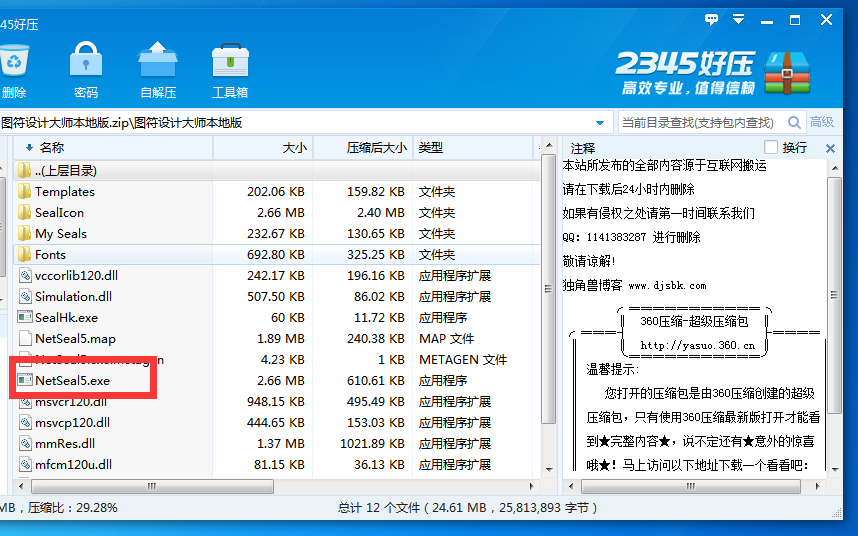Click the 610.61 KB compressed size cell
Viewport: 858px width, 536px height.
[x=375, y=380]
